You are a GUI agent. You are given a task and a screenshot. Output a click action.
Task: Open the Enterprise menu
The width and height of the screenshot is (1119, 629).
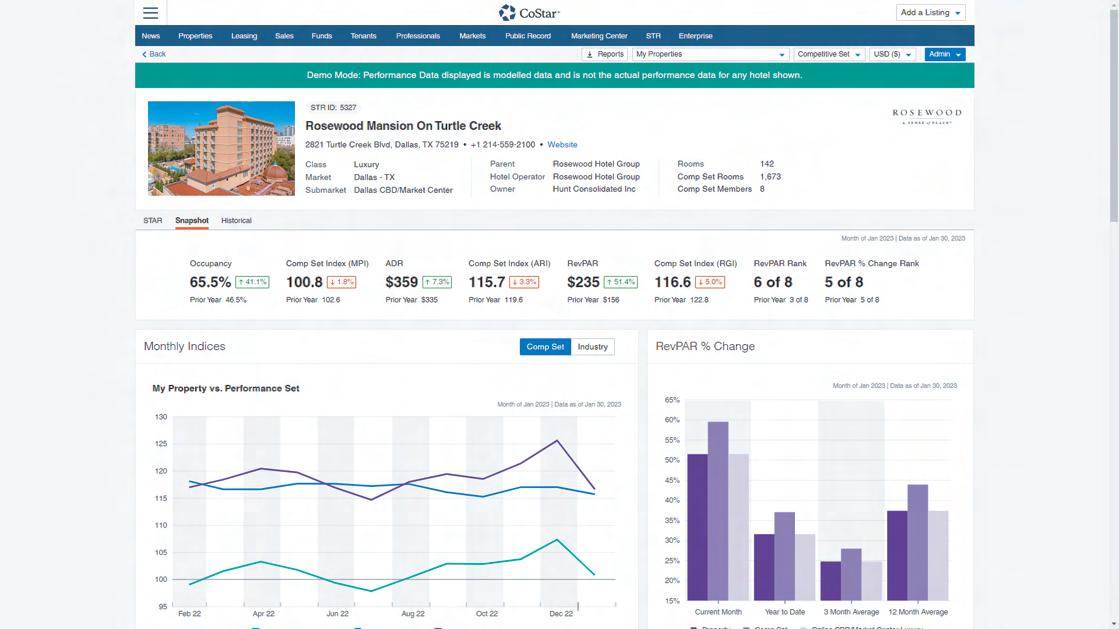(695, 36)
